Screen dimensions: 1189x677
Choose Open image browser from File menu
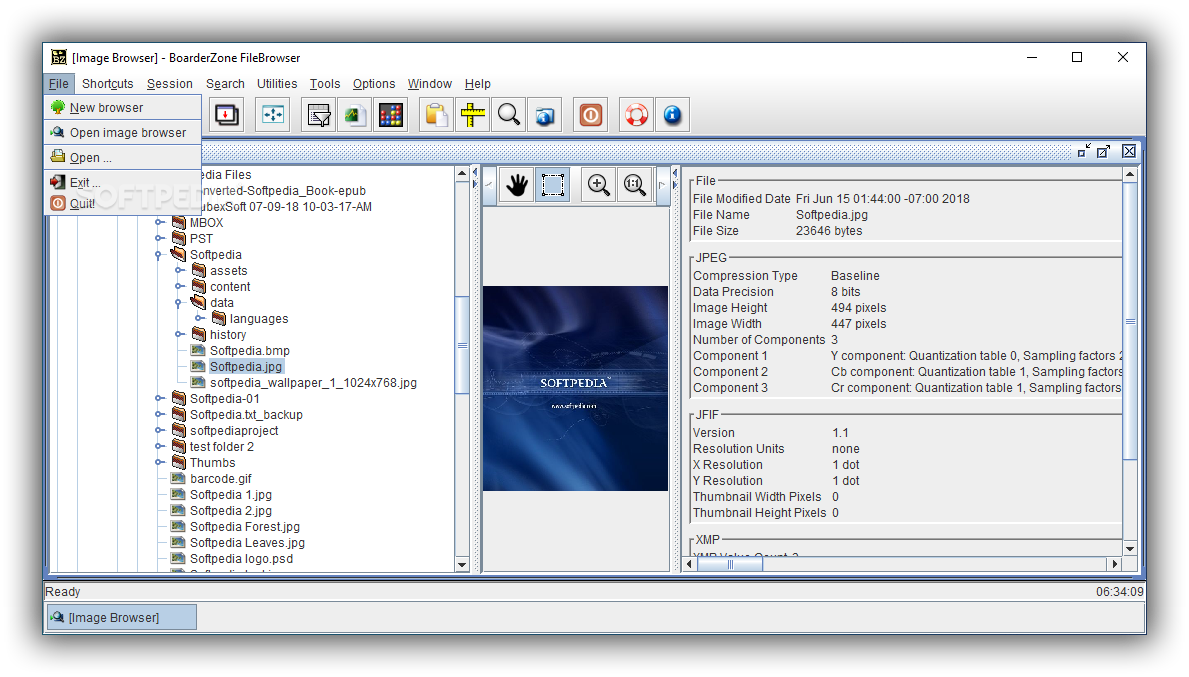tap(123, 133)
